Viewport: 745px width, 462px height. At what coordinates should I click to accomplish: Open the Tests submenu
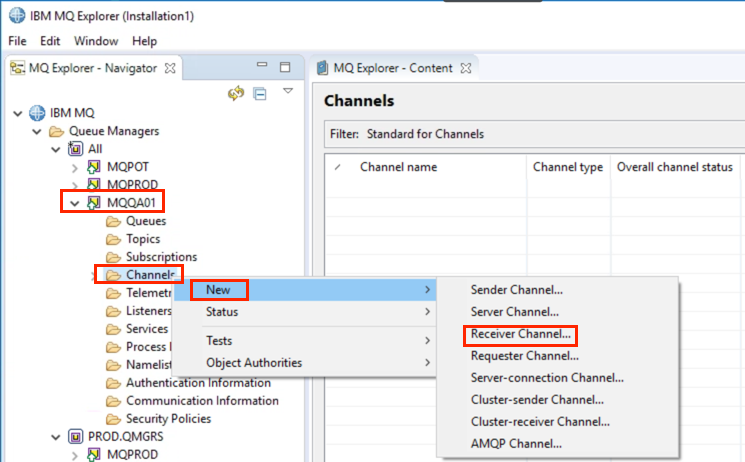[x=305, y=340]
